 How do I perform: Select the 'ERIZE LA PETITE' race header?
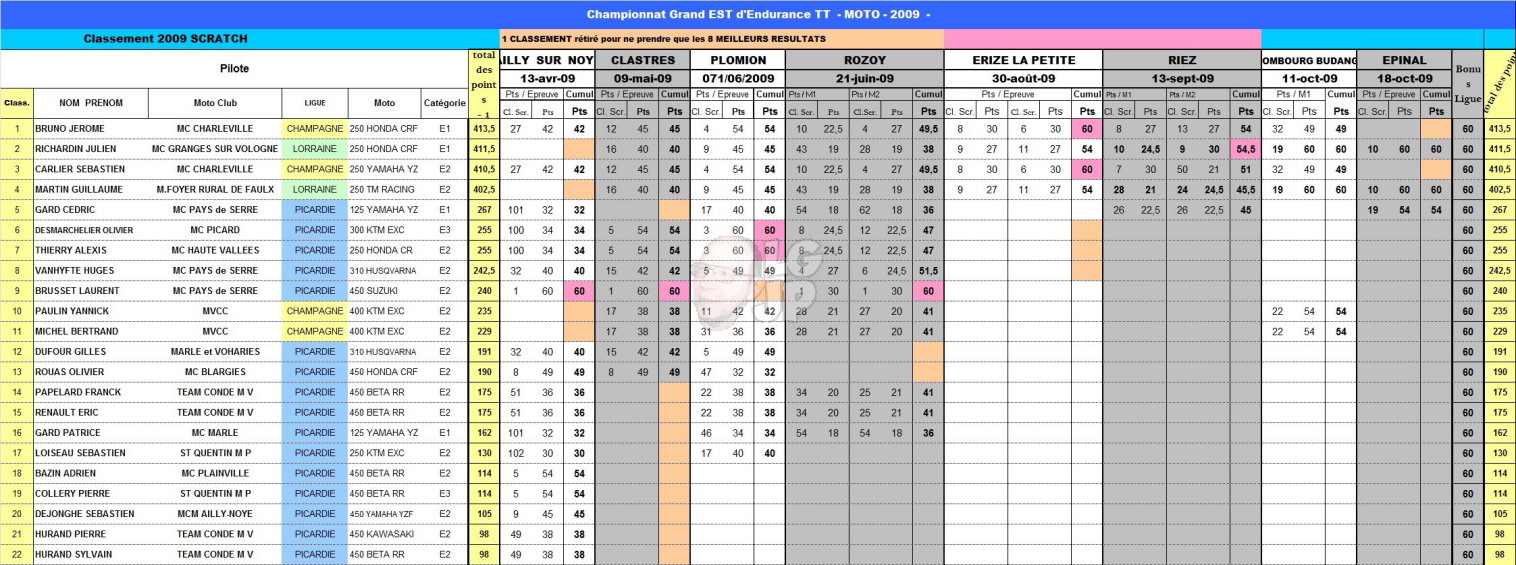(x=1023, y=60)
